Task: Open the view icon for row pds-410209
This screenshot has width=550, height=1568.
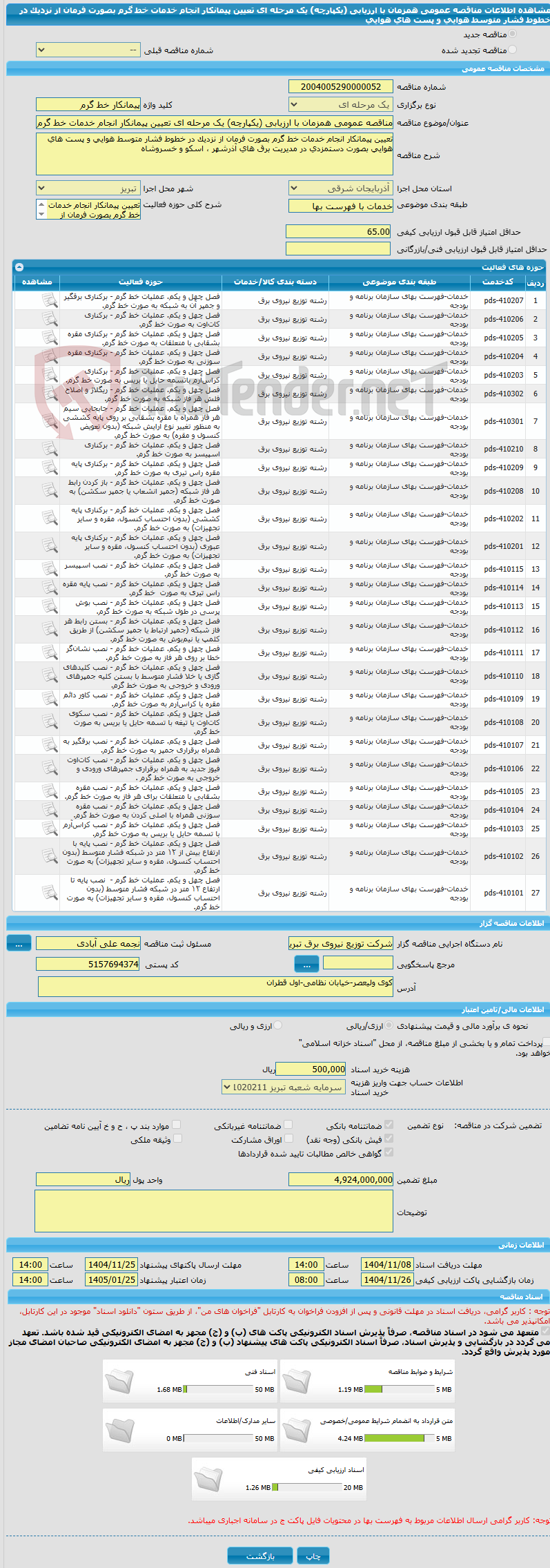Action: pyautogui.click(x=49, y=467)
